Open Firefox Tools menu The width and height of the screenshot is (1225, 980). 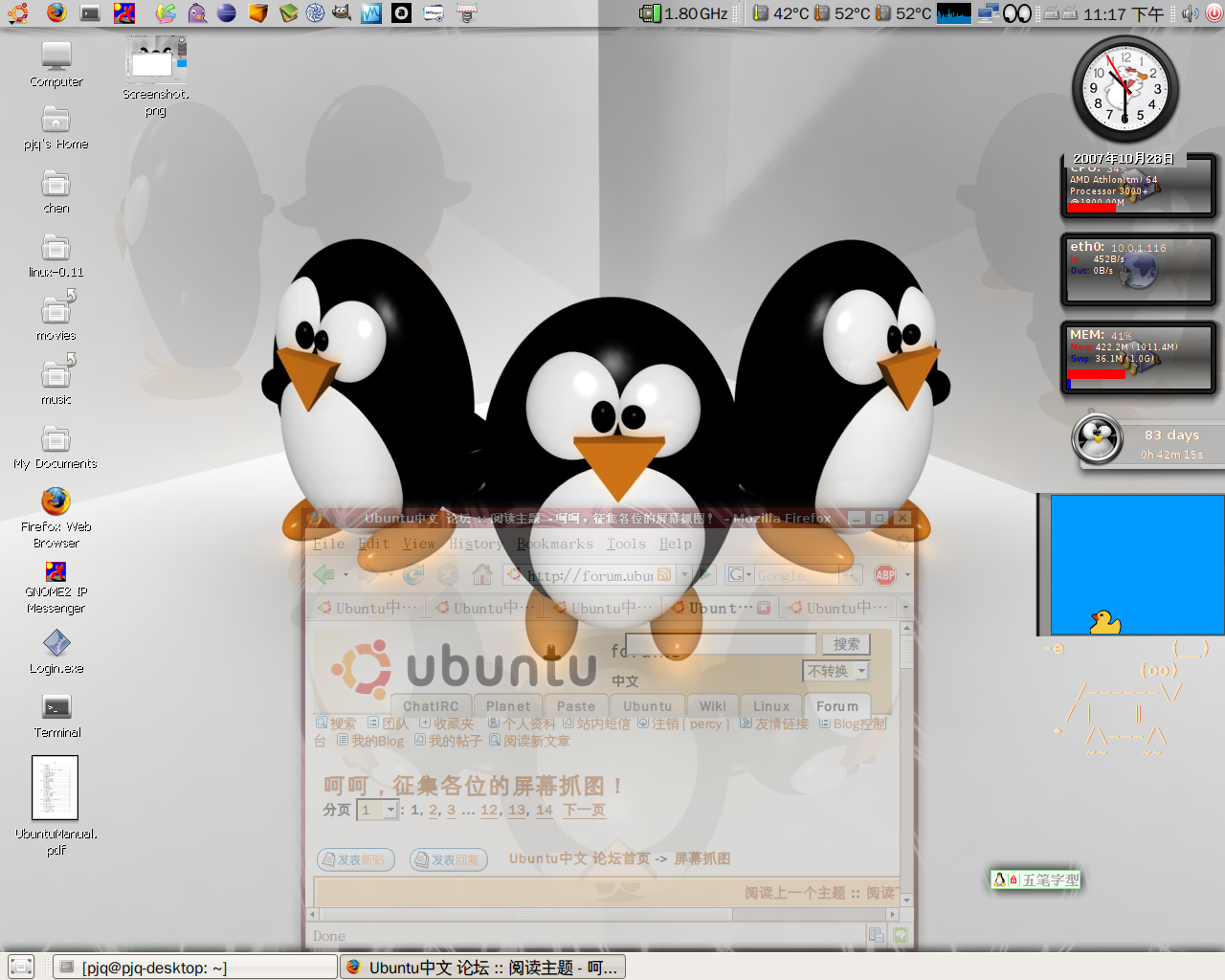pyautogui.click(x=626, y=544)
